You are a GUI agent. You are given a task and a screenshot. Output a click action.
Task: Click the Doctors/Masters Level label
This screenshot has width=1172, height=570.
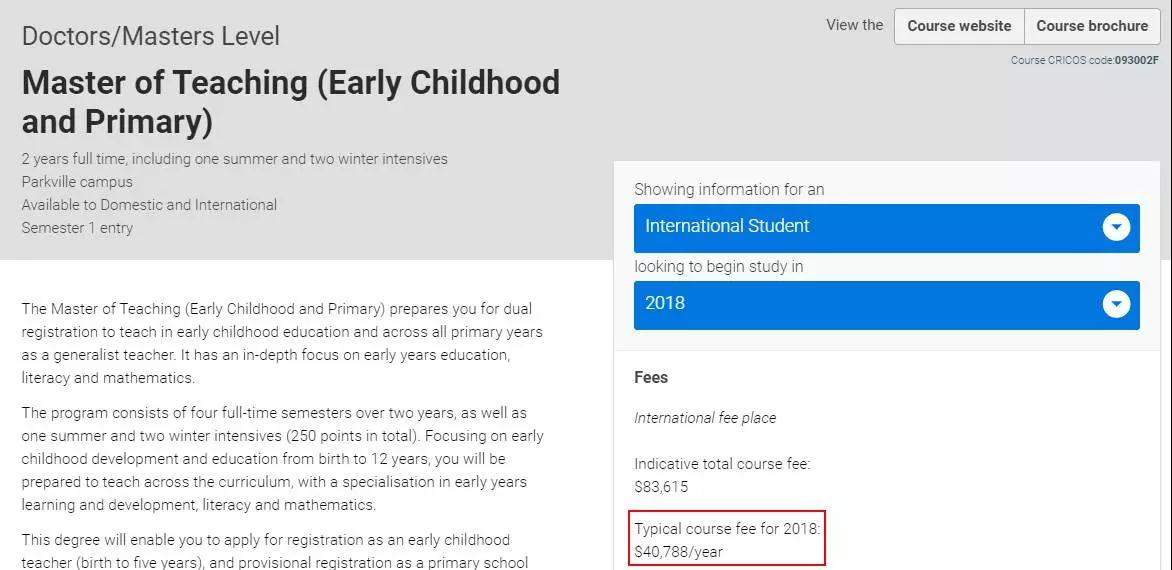pyautogui.click(x=151, y=36)
